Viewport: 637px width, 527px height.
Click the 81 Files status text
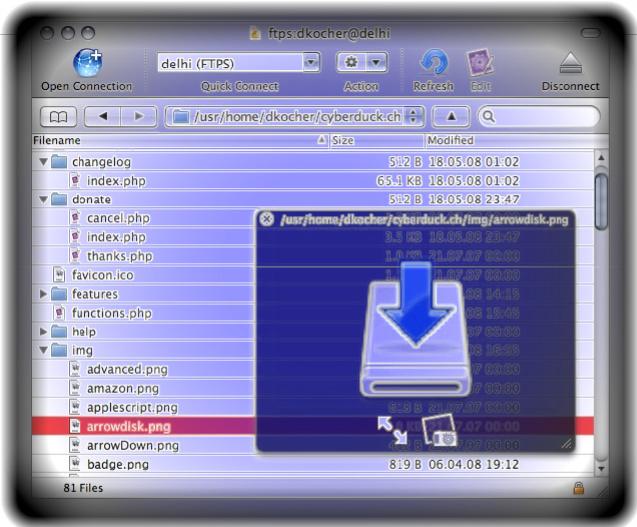click(83, 488)
